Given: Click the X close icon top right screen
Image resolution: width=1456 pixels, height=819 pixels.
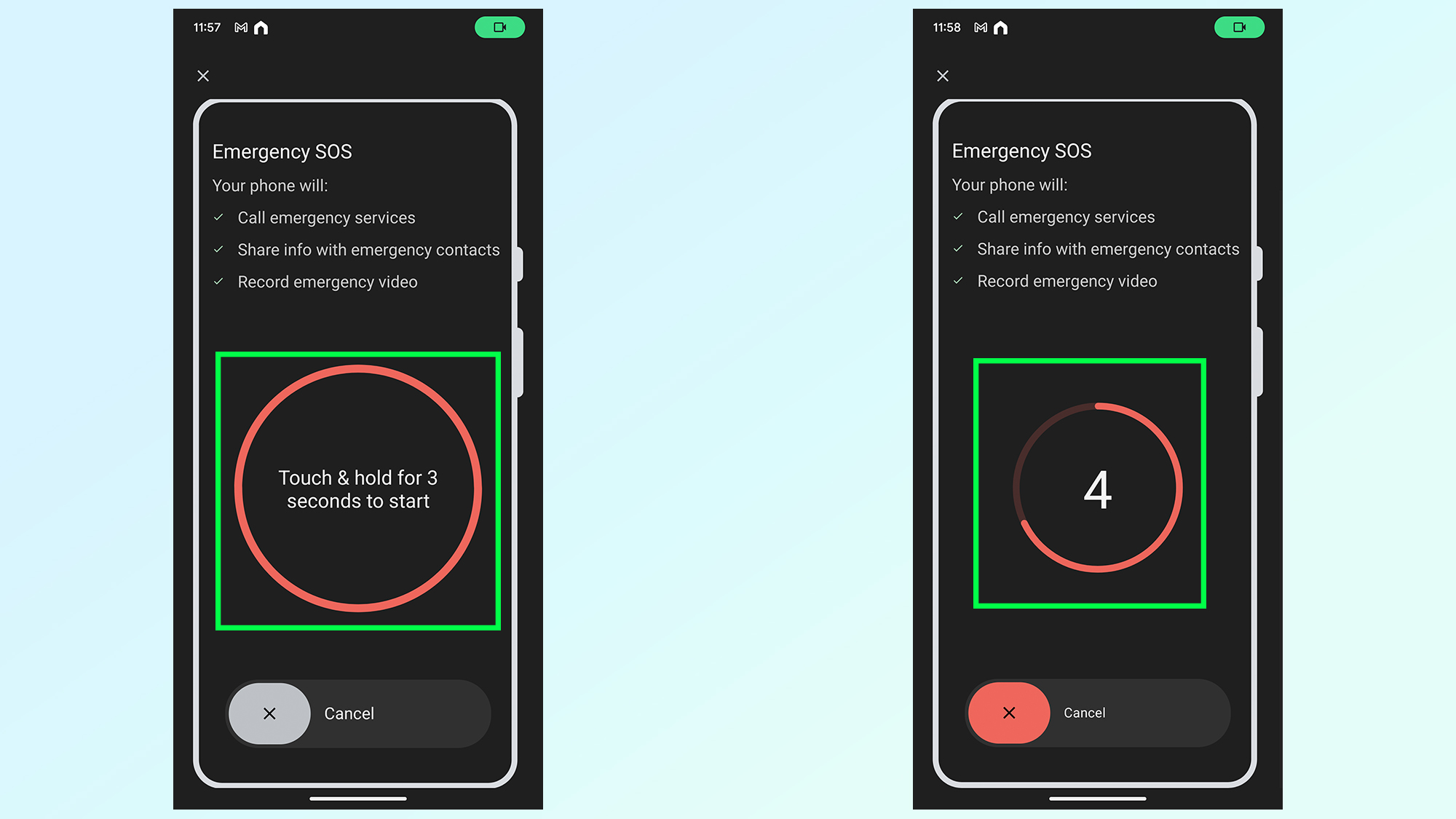Looking at the screenshot, I should (x=943, y=75).
